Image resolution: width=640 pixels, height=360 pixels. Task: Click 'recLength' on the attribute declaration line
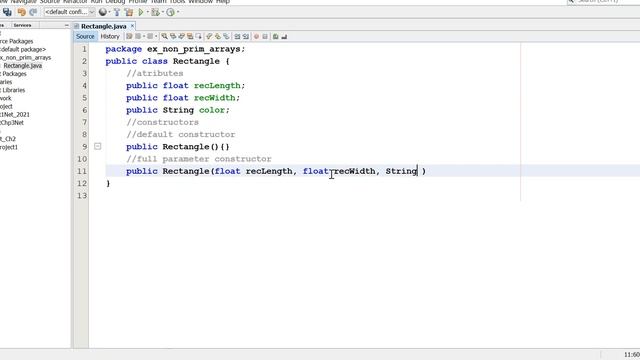217,86
